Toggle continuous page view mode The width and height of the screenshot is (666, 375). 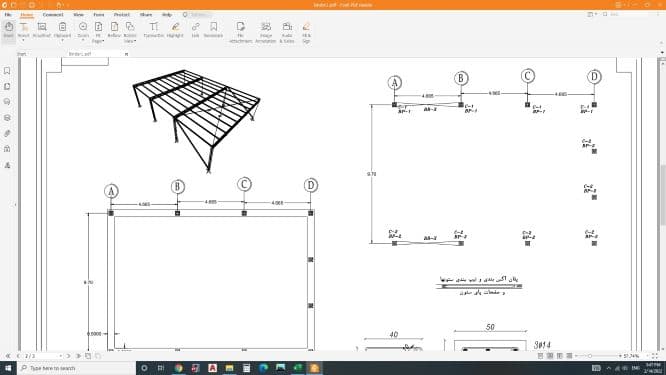pyautogui.click(x=550, y=356)
